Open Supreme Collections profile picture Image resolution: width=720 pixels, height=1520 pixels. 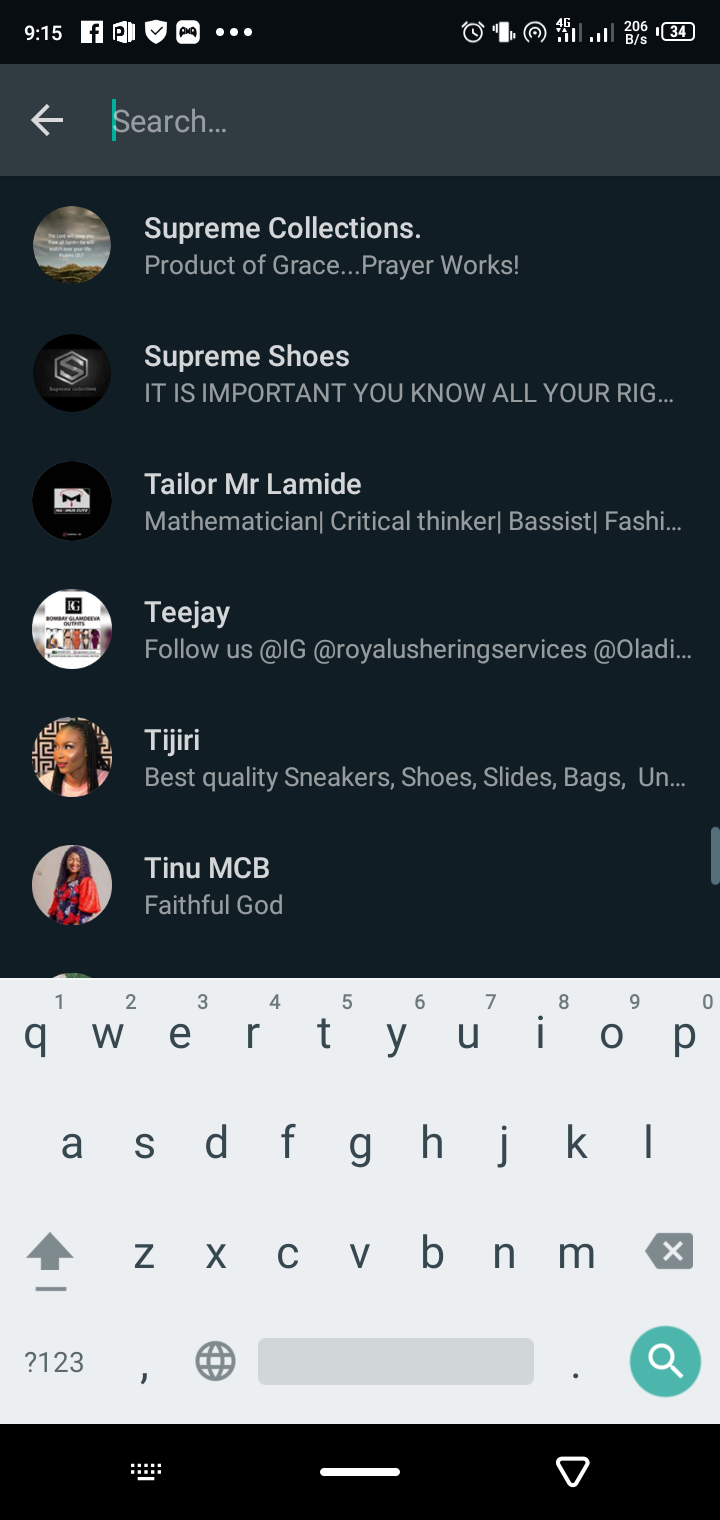pyautogui.click(x=72, y=245)
